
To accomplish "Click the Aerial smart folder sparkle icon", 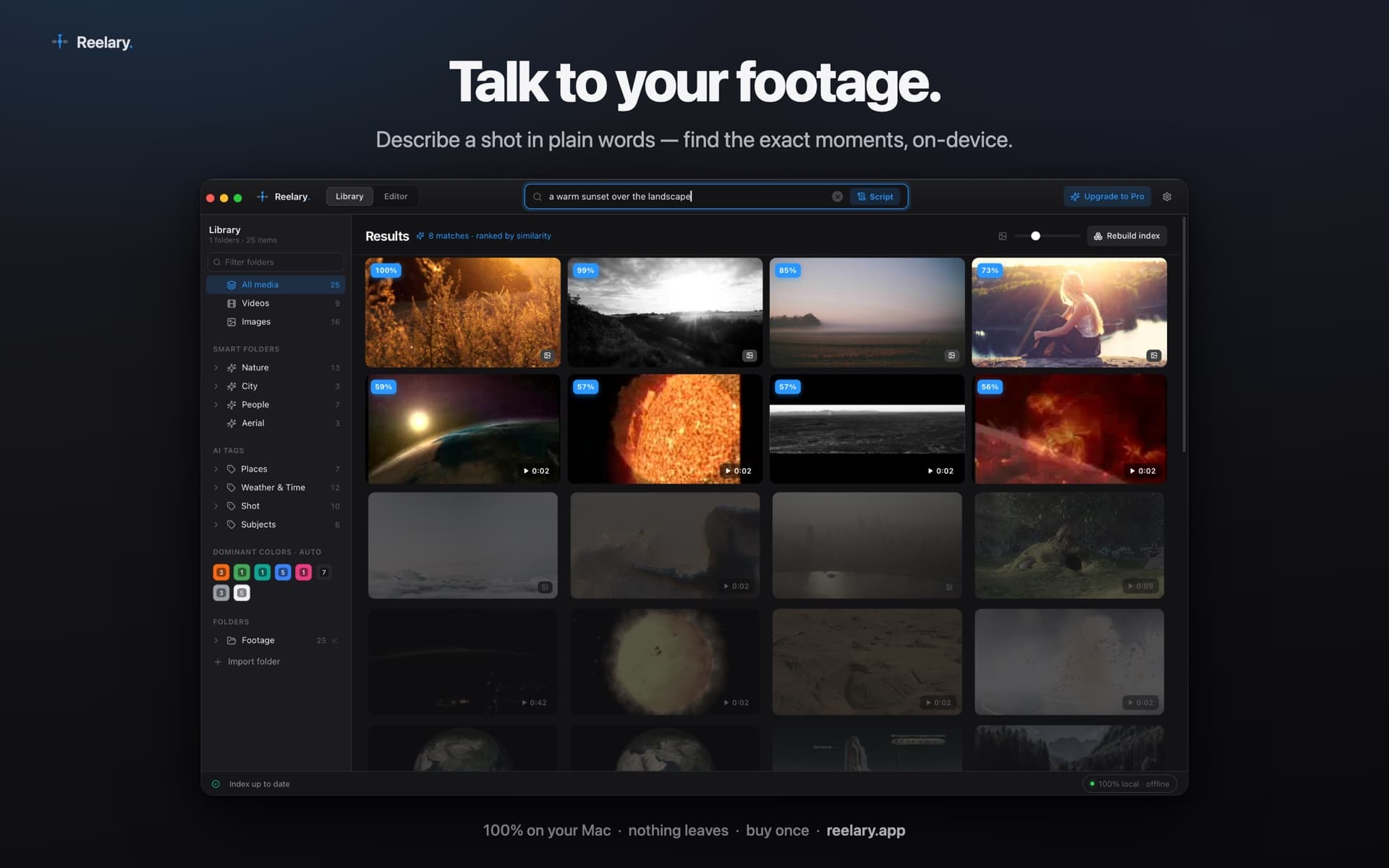I will coord(231,423).
